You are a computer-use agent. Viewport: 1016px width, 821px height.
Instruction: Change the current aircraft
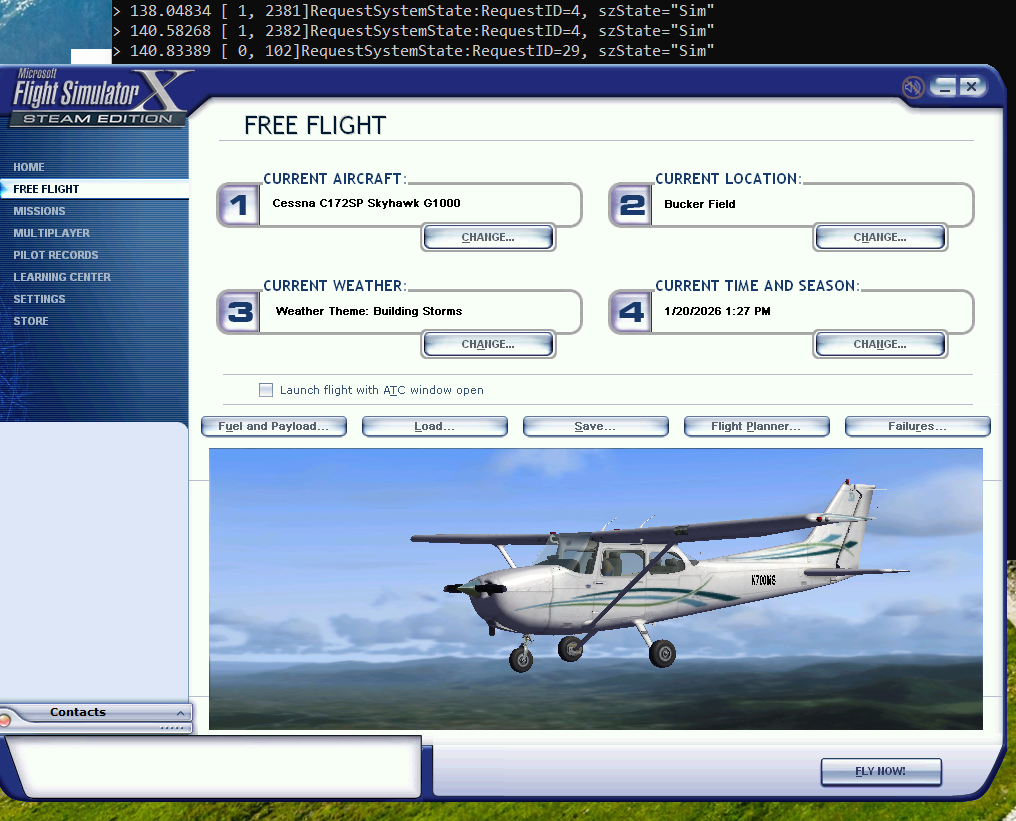tap(488, 238)
